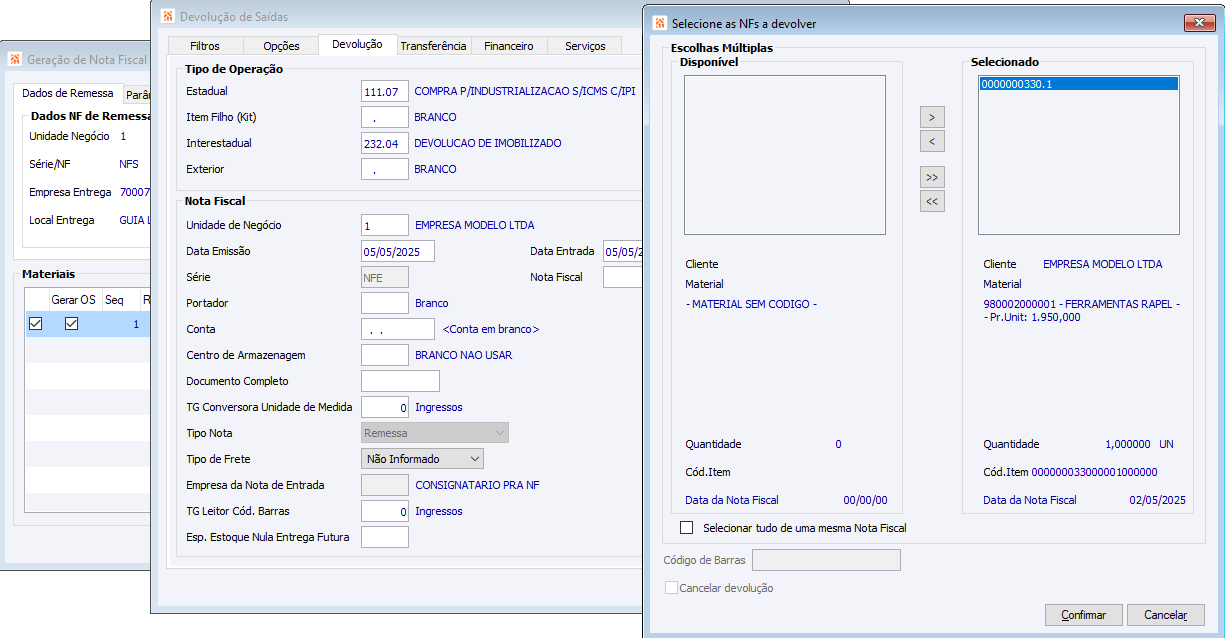Open the Filtros tab
Viewport: 1225px width, 638px height.
(x=203, y=46)
